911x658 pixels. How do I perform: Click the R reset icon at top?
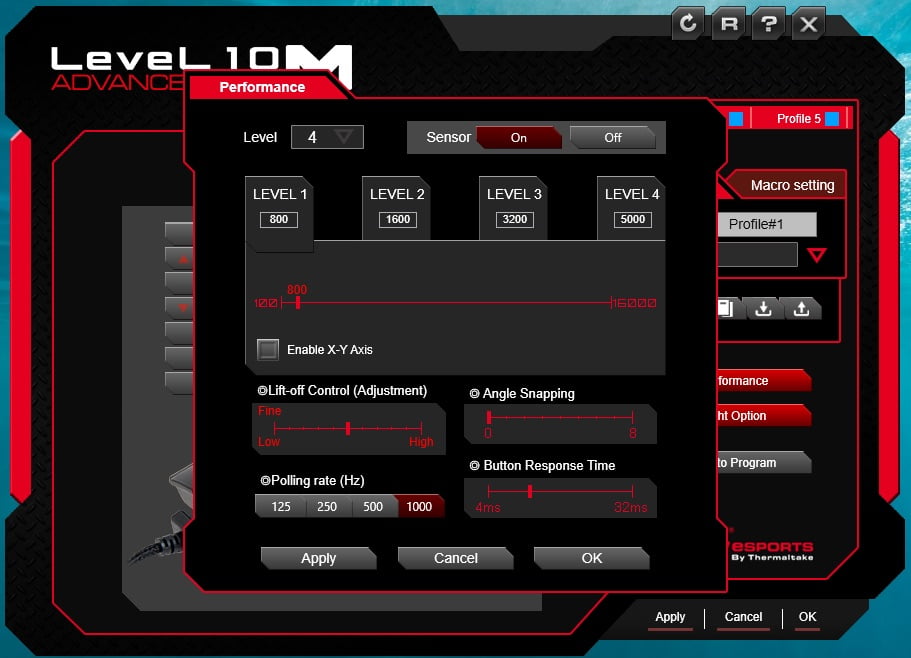click(728, 23)
